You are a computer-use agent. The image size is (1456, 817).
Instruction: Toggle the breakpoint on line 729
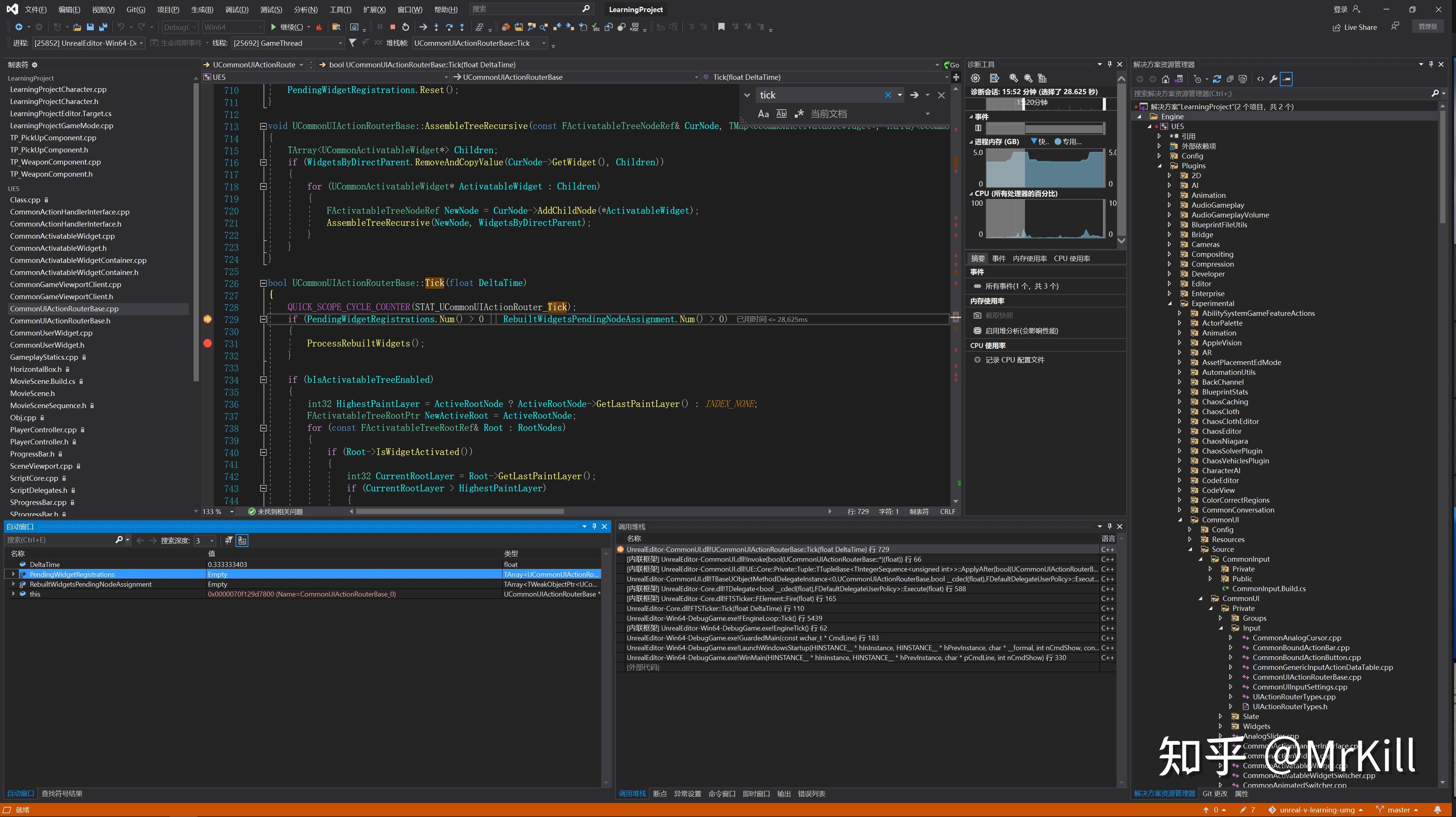tap(208, 320)
